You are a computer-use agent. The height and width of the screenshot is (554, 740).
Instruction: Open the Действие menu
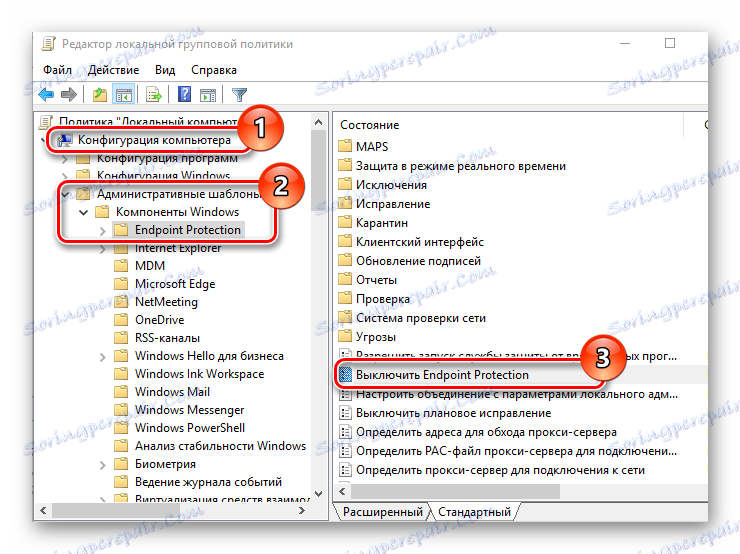[x=113, y=70]
